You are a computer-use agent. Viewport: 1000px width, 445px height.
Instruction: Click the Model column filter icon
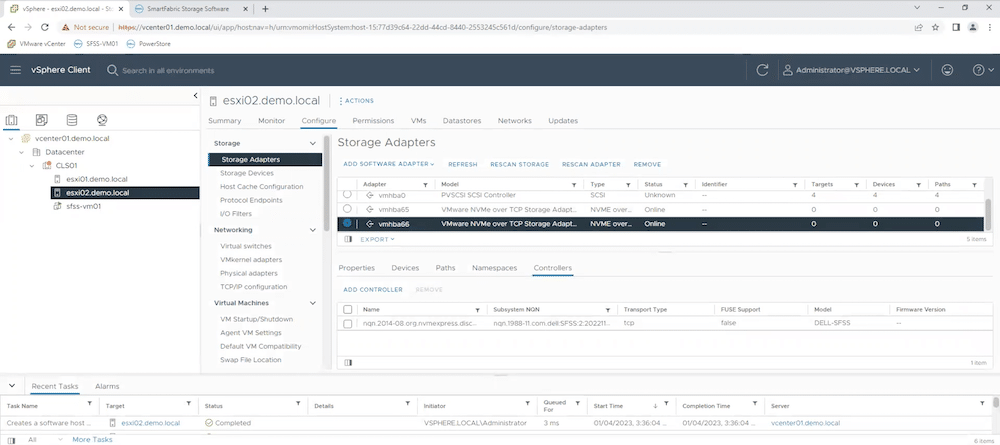(576, 185)
